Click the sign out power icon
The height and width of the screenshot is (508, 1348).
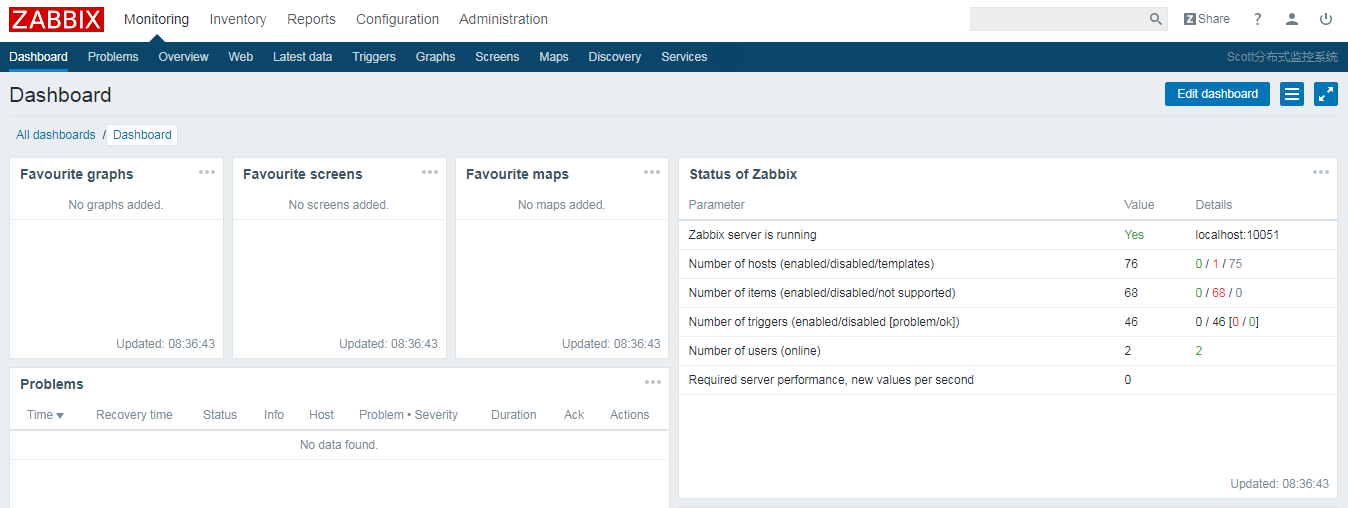tap(1326, 19)
